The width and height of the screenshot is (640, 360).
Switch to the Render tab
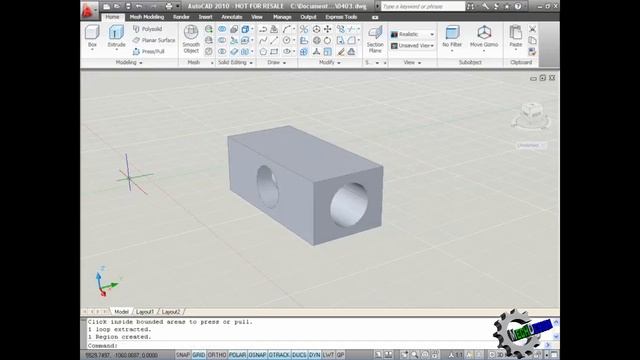click(x=181, y=17)
